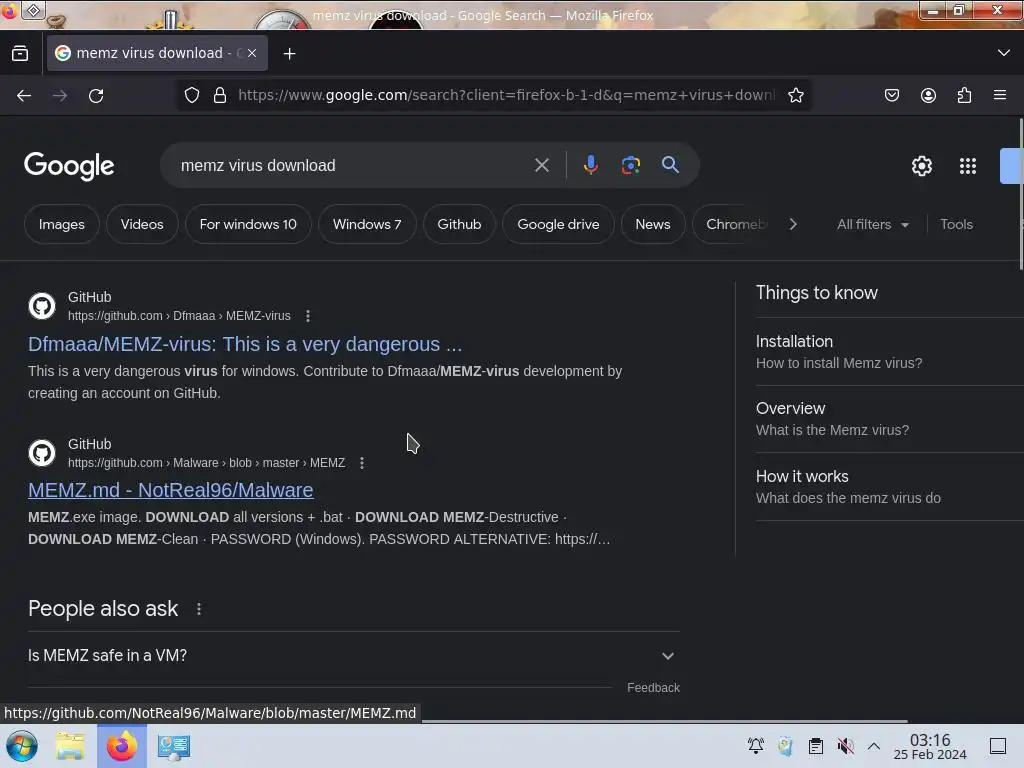Open How it works topic
The width and height of the screenshot is (1024, 768).
coord(889,487)
